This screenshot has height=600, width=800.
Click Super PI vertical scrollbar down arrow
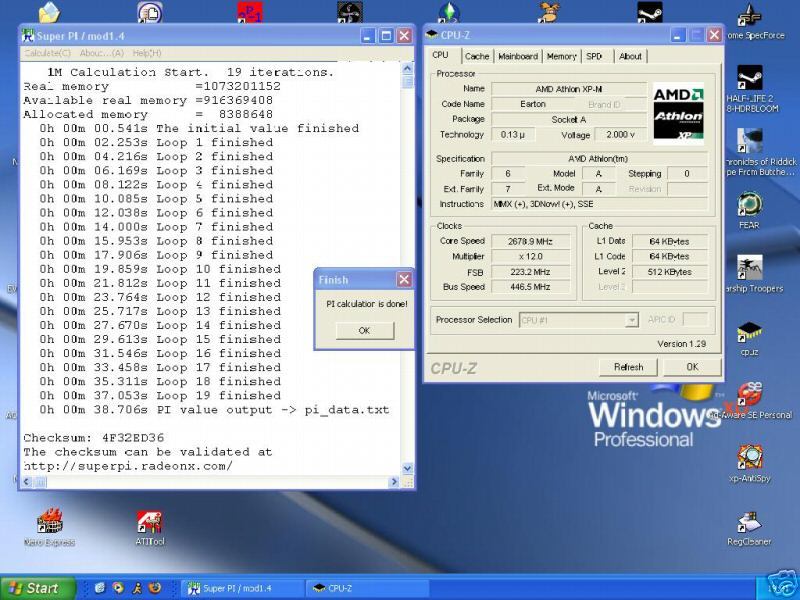tap(407, 468)
